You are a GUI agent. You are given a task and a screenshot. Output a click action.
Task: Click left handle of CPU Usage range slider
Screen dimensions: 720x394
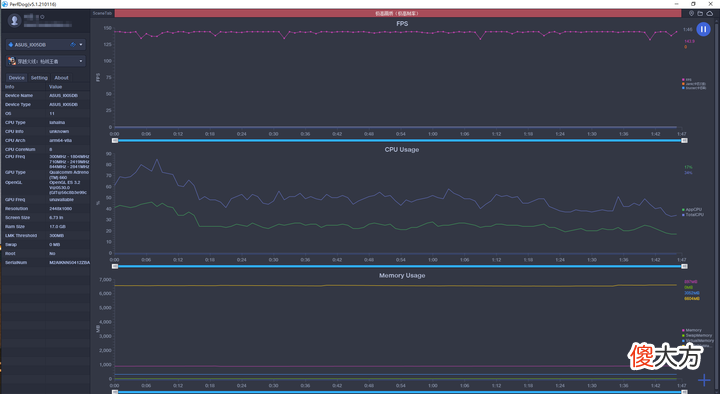115,266
